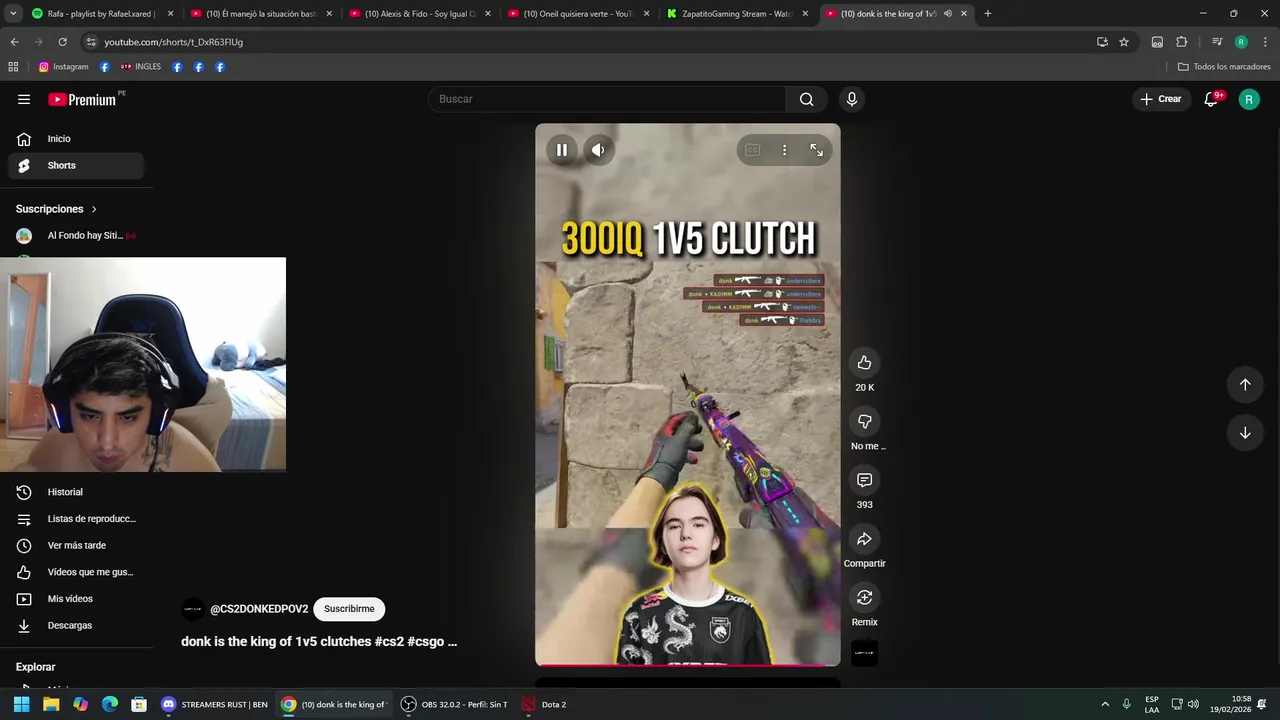Open the Short's three-dot options menu
Screen dimensions: 1280x720
[784, 150]
